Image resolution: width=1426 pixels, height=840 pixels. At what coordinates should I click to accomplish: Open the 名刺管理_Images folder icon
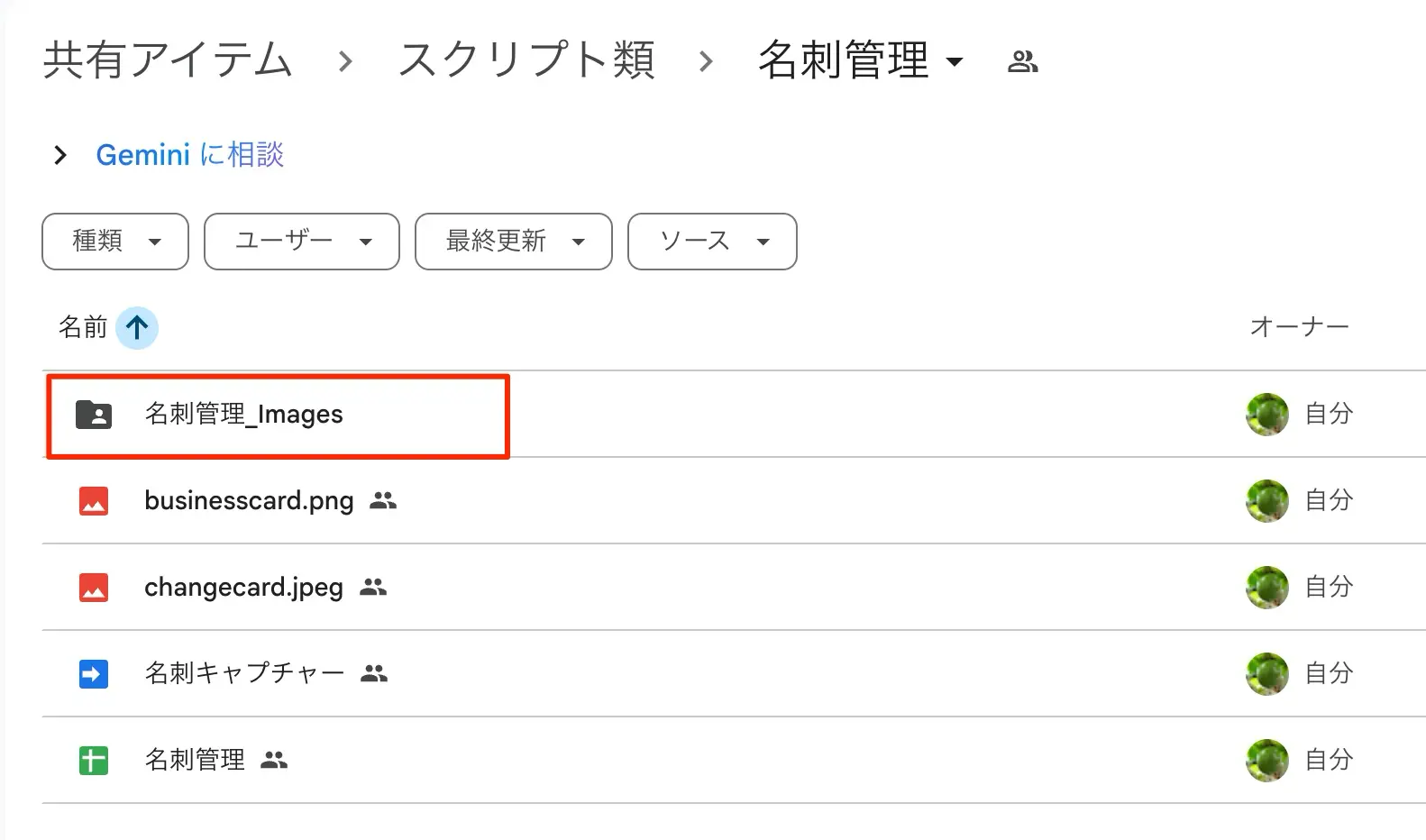click(94, 415)
